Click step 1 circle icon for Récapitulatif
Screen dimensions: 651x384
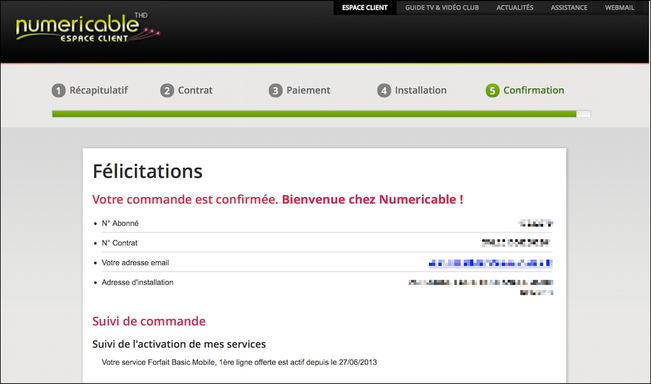pos(59,90)
